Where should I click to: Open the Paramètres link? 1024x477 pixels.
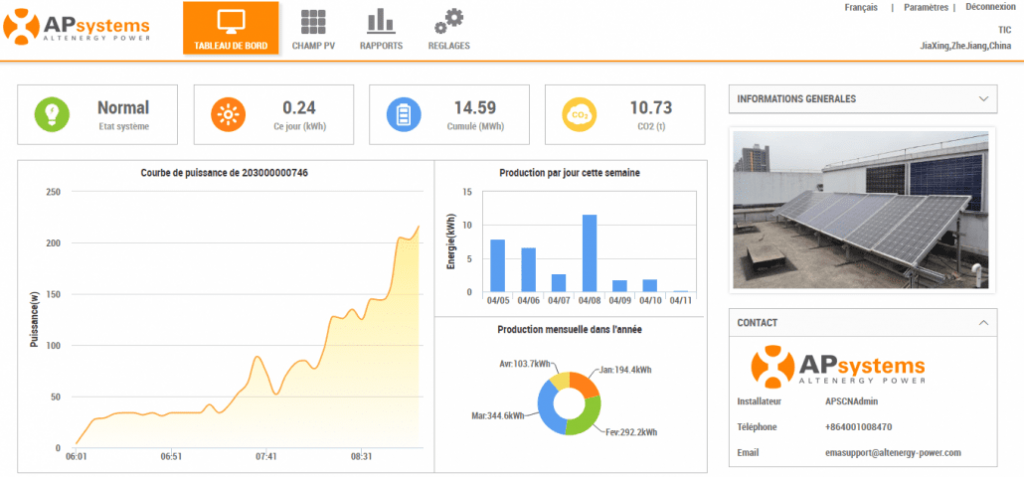[x=925, y=8]
